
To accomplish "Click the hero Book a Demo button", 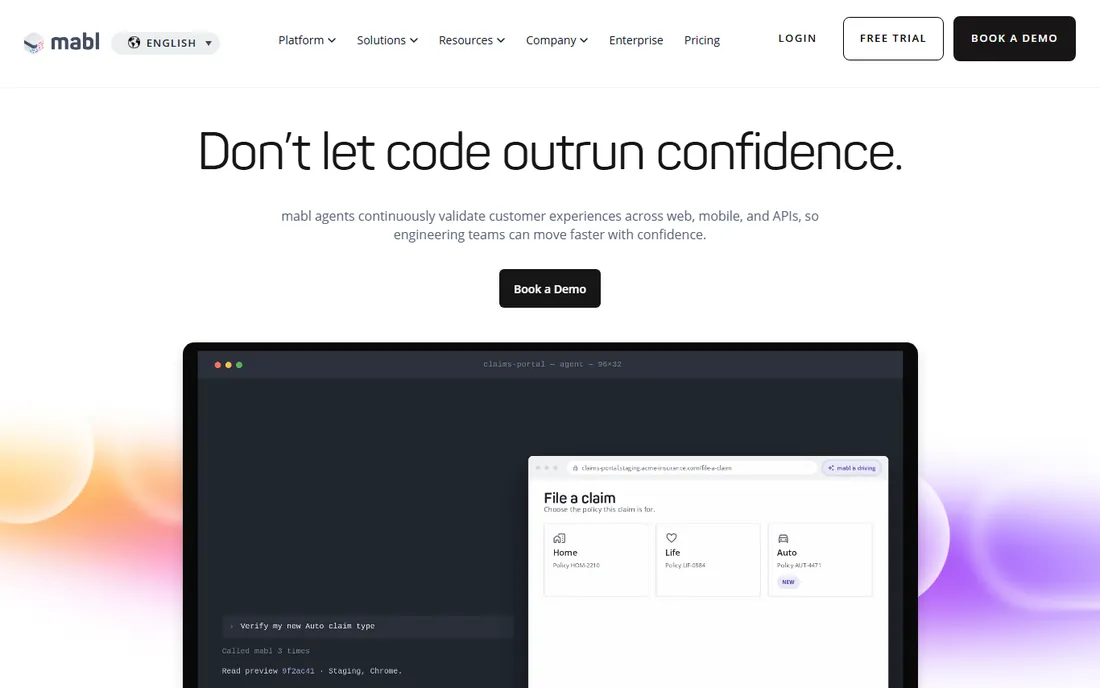I will tap(550, 288).
